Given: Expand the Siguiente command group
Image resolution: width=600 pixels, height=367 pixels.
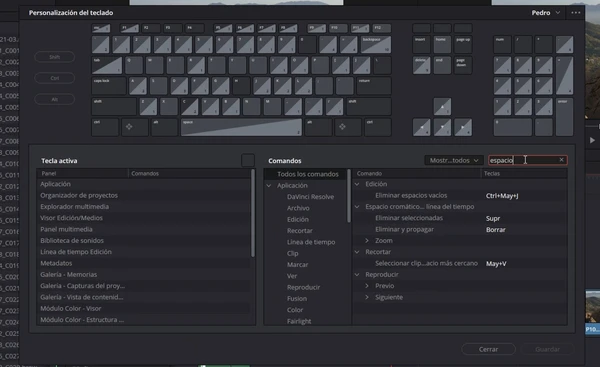Looking at the screenshot, I should pos(367,297).
